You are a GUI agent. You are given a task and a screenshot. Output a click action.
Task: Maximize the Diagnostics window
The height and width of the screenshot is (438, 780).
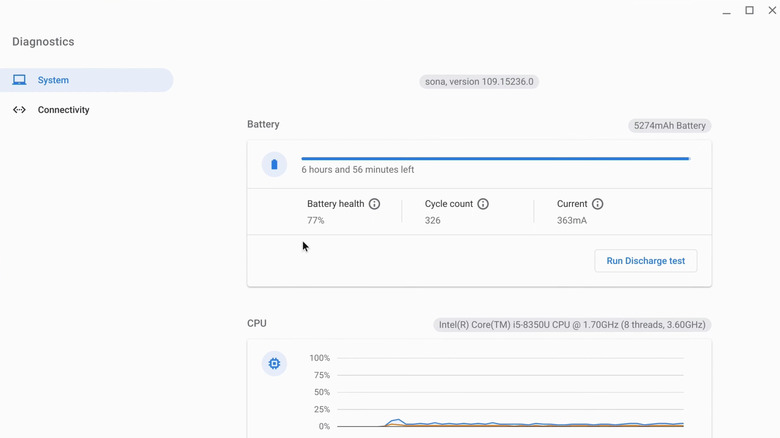(749, 11)
